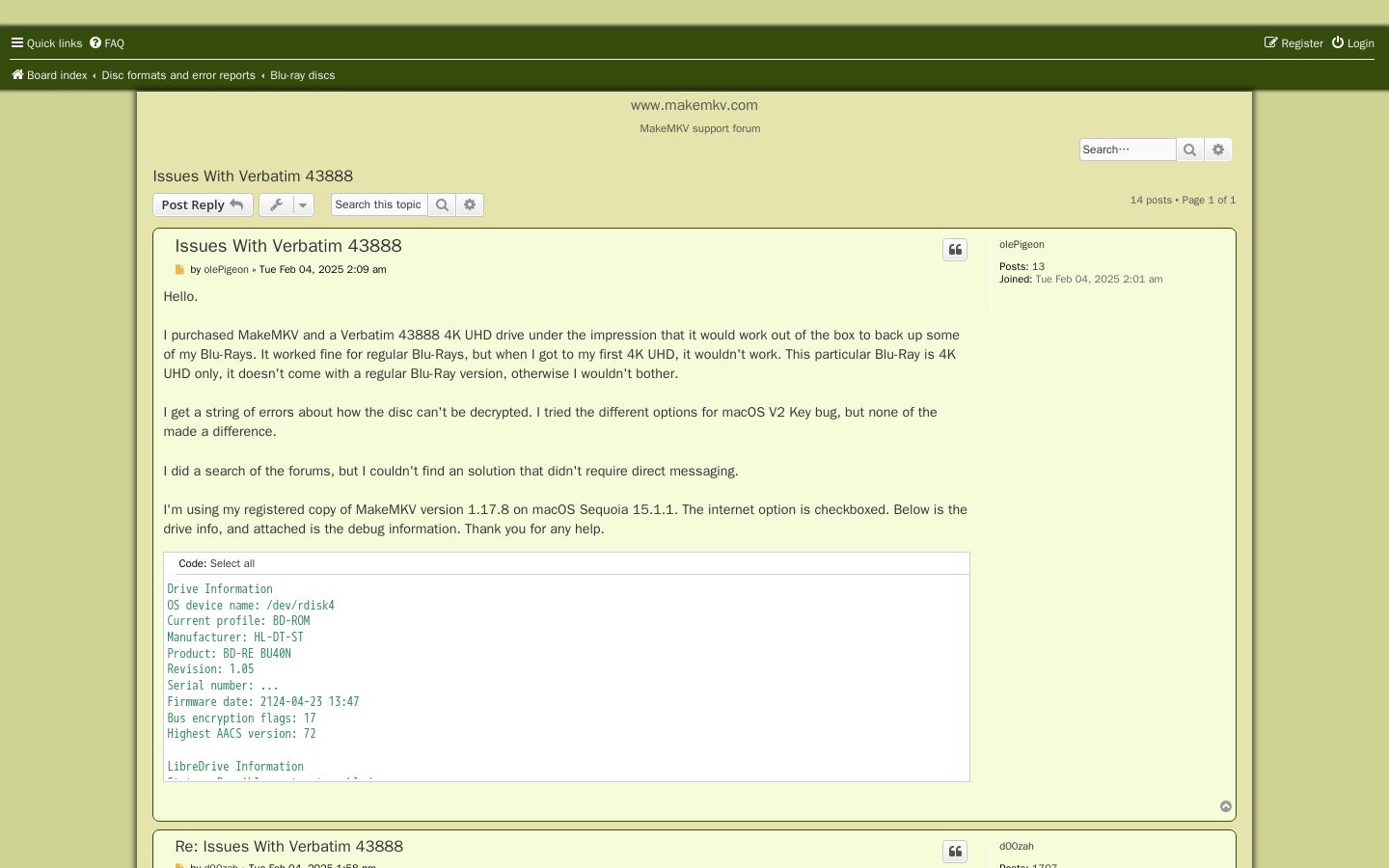Open olePigeon profile in the post sidebar
Image resolution: width=1389 pixels, height=868 pixels.
point(1021,245)
